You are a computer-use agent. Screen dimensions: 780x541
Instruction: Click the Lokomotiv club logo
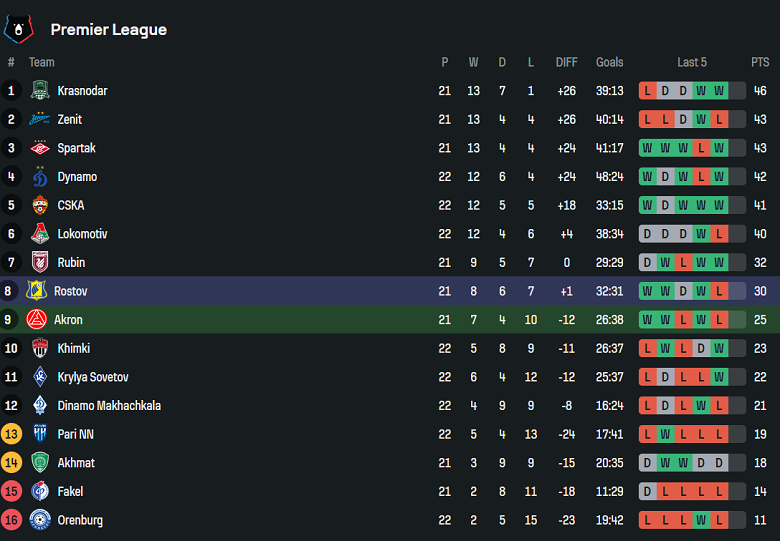(40, 234)
